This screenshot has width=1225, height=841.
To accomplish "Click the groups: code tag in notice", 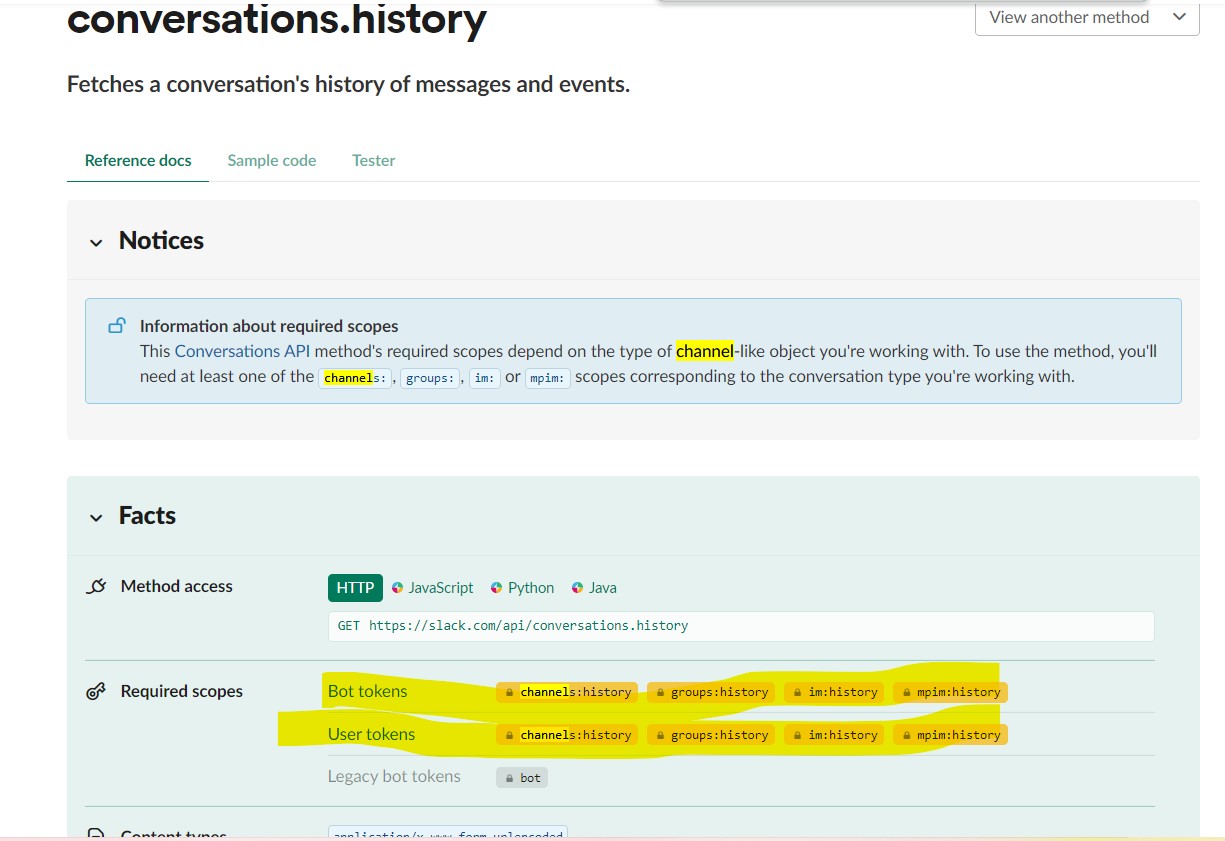I will point(430,378).
